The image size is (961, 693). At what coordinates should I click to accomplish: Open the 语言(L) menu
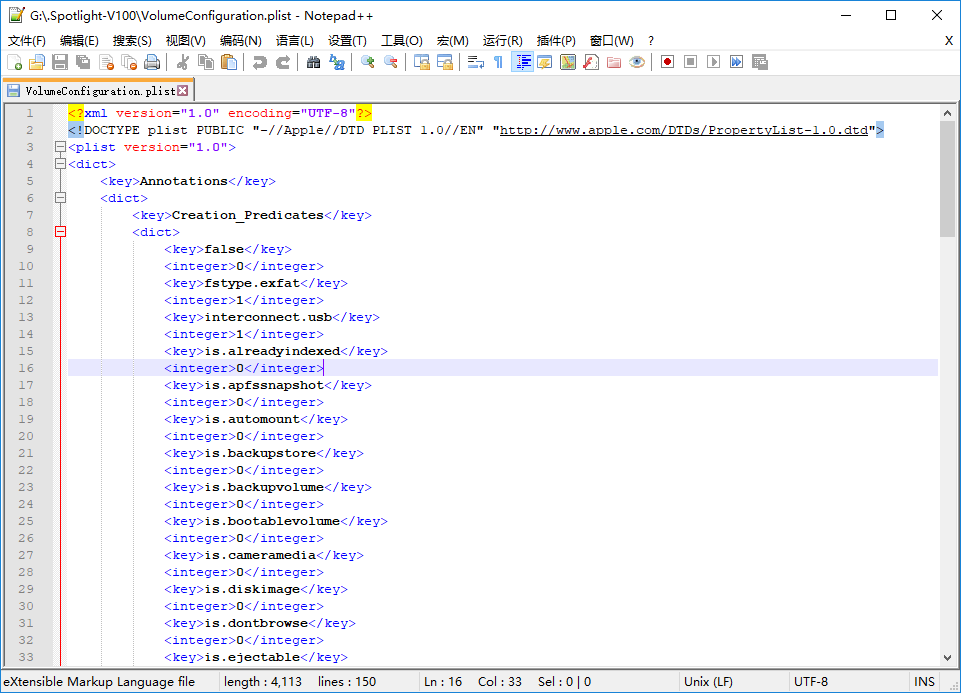tap(295, 40)
